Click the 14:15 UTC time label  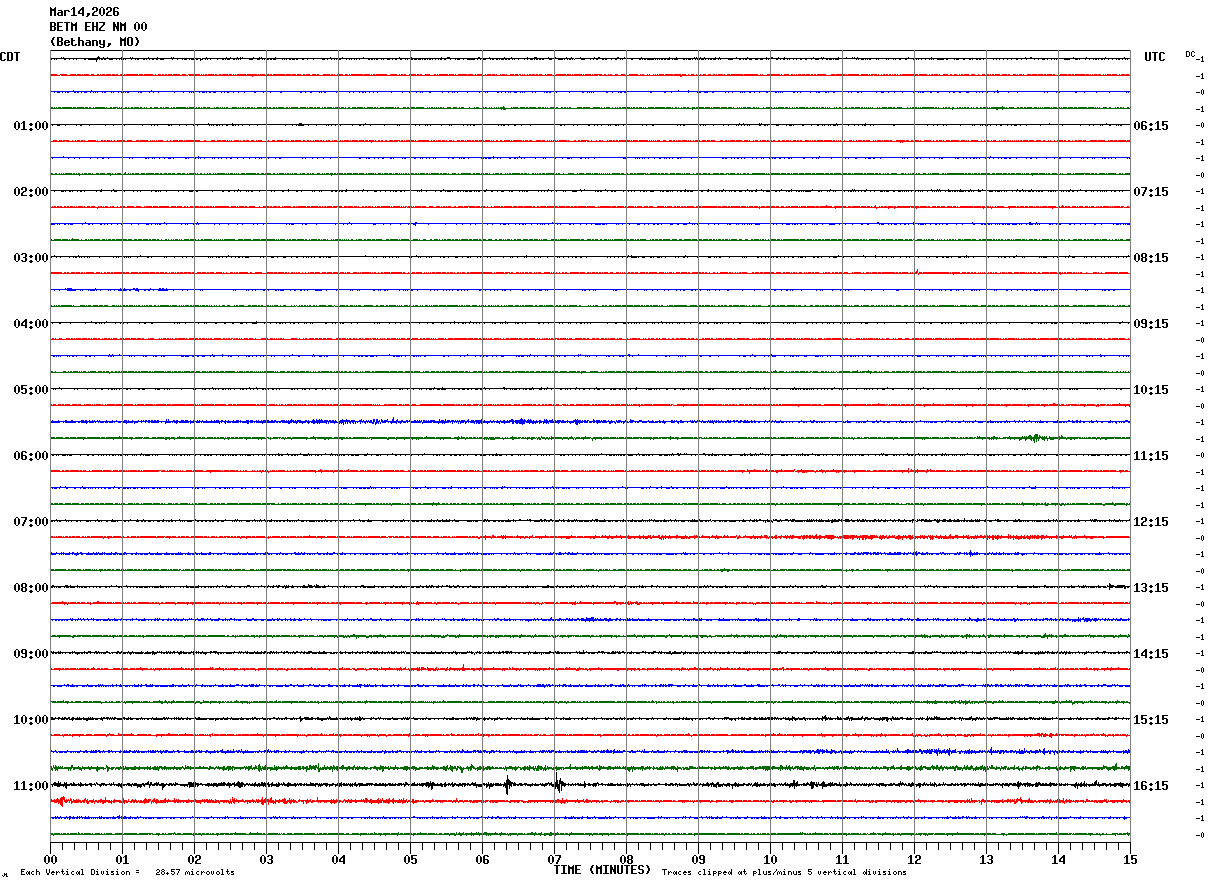tap(1150, 654)
